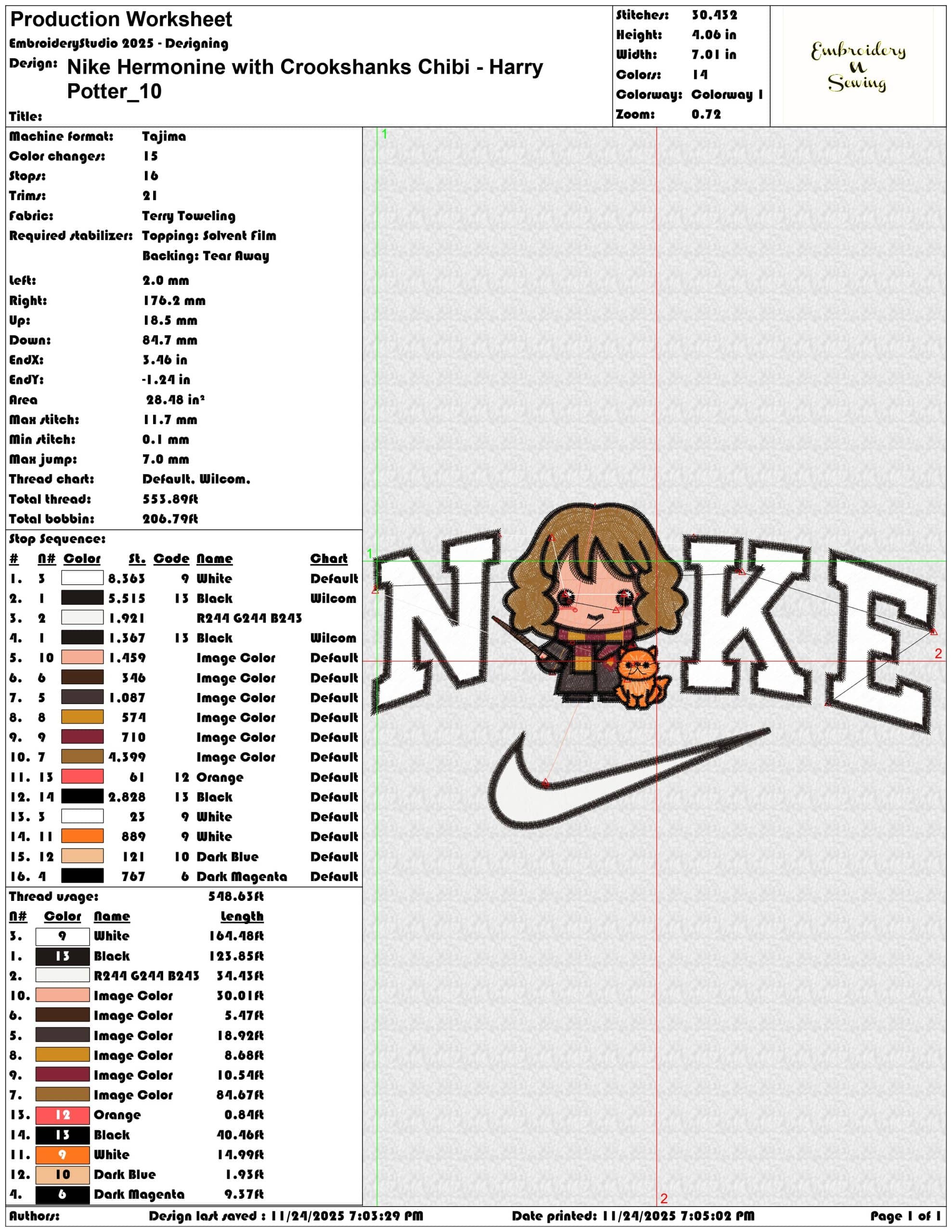The image size is (952, 1232).
Task: Click the Backing: Tear Away text
Action: coord(206,256)
